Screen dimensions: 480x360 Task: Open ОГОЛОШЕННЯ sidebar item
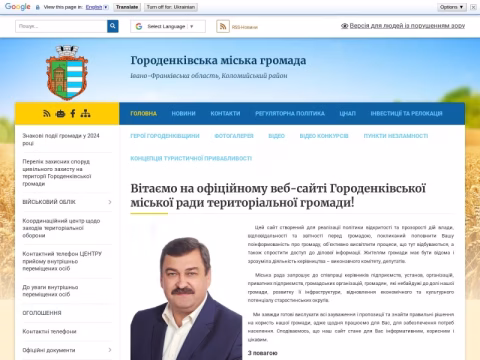(x=42, y=313)
